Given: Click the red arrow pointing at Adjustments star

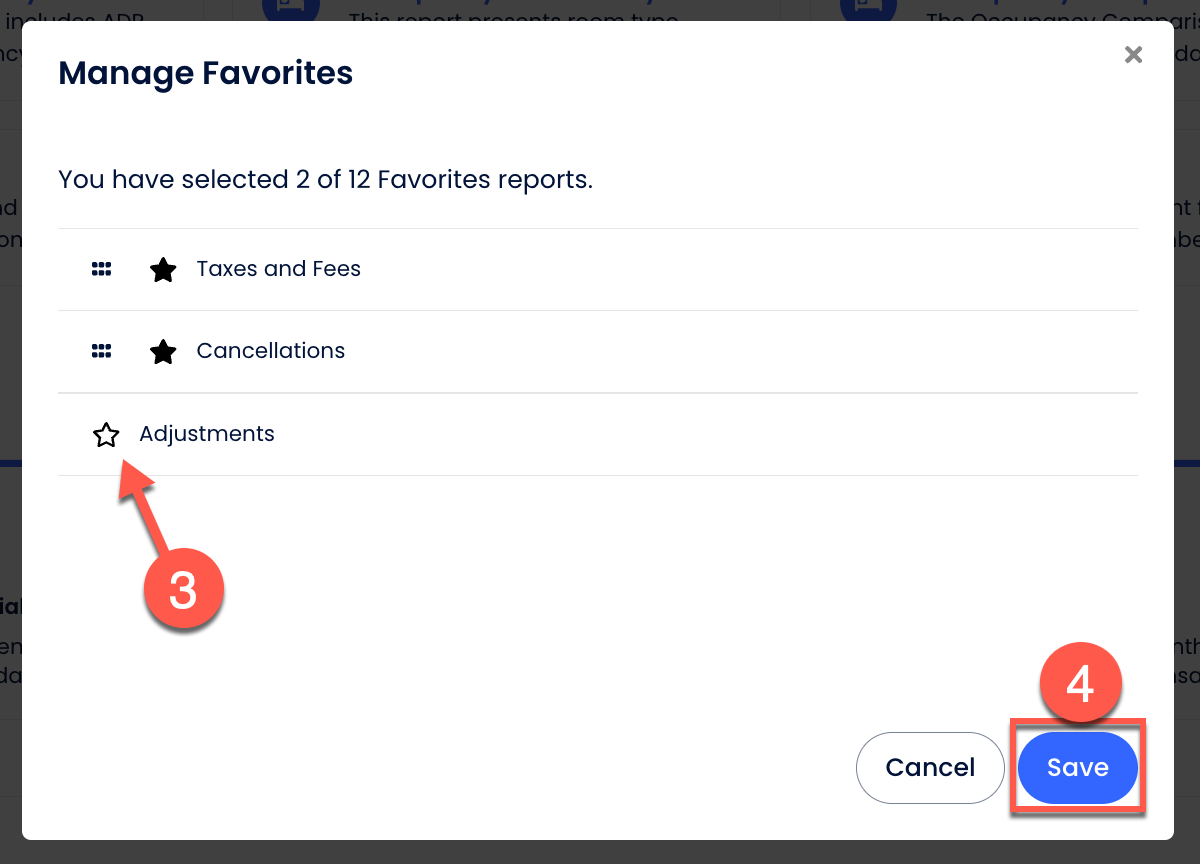Looking at the screenshot, I should coord(145,508).
